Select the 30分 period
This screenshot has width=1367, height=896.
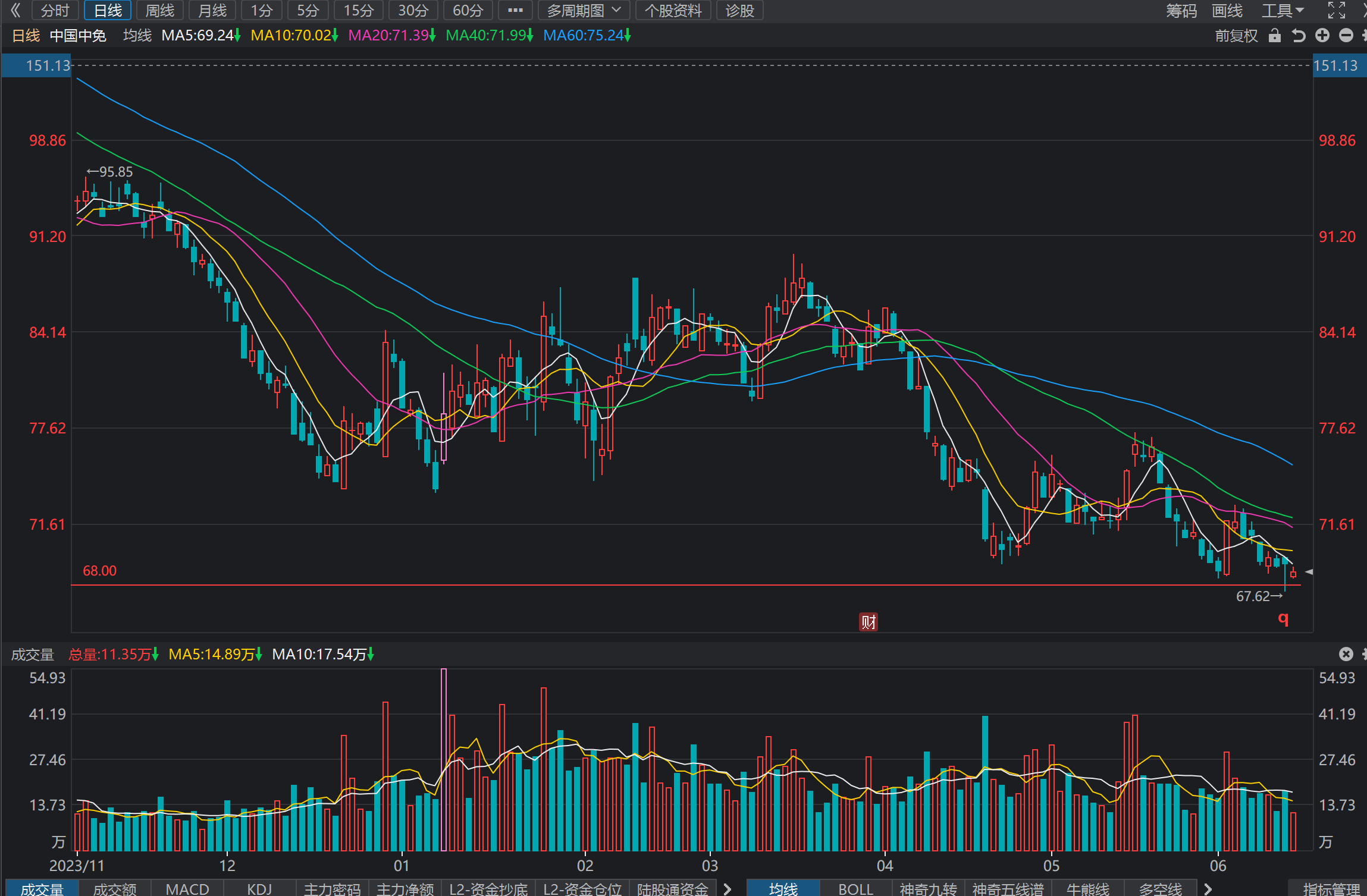(413, 10)
